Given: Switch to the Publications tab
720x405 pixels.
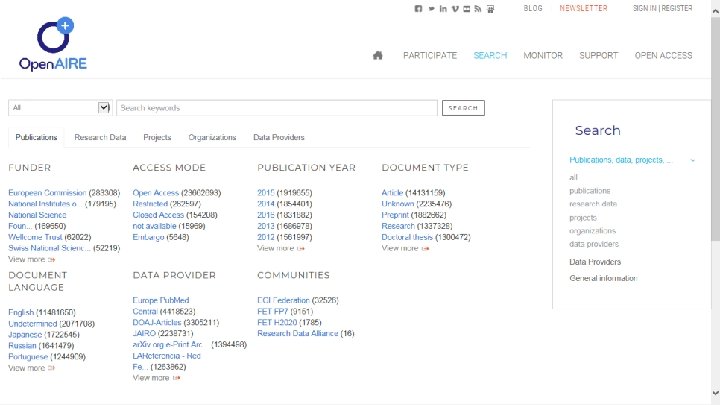Looking at the screenshot, I should pyautogui.click(x=36, y=137).
